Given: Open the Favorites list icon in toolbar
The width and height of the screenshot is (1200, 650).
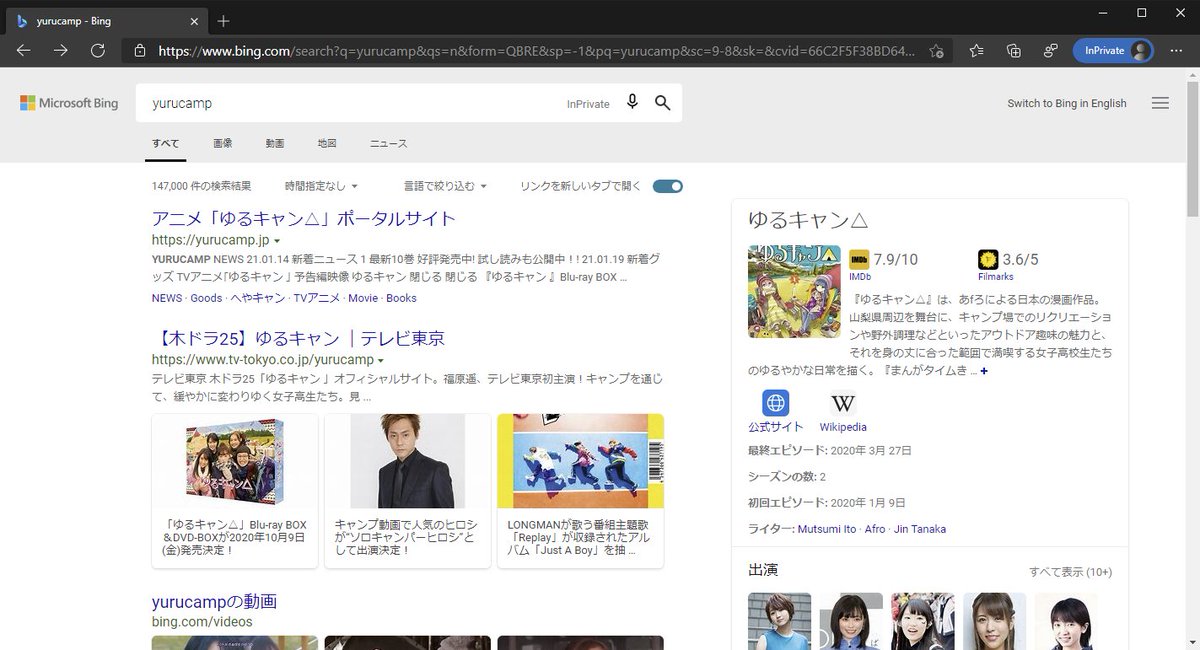Looking at the screenshot, I should click(976, 50).
